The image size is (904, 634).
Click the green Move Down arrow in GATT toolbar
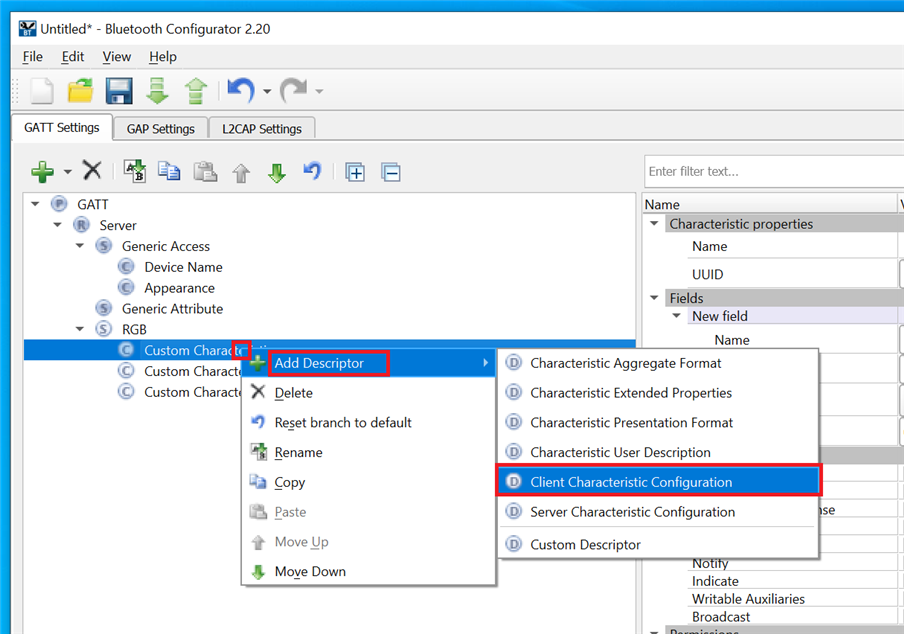[x=277, y=172]
